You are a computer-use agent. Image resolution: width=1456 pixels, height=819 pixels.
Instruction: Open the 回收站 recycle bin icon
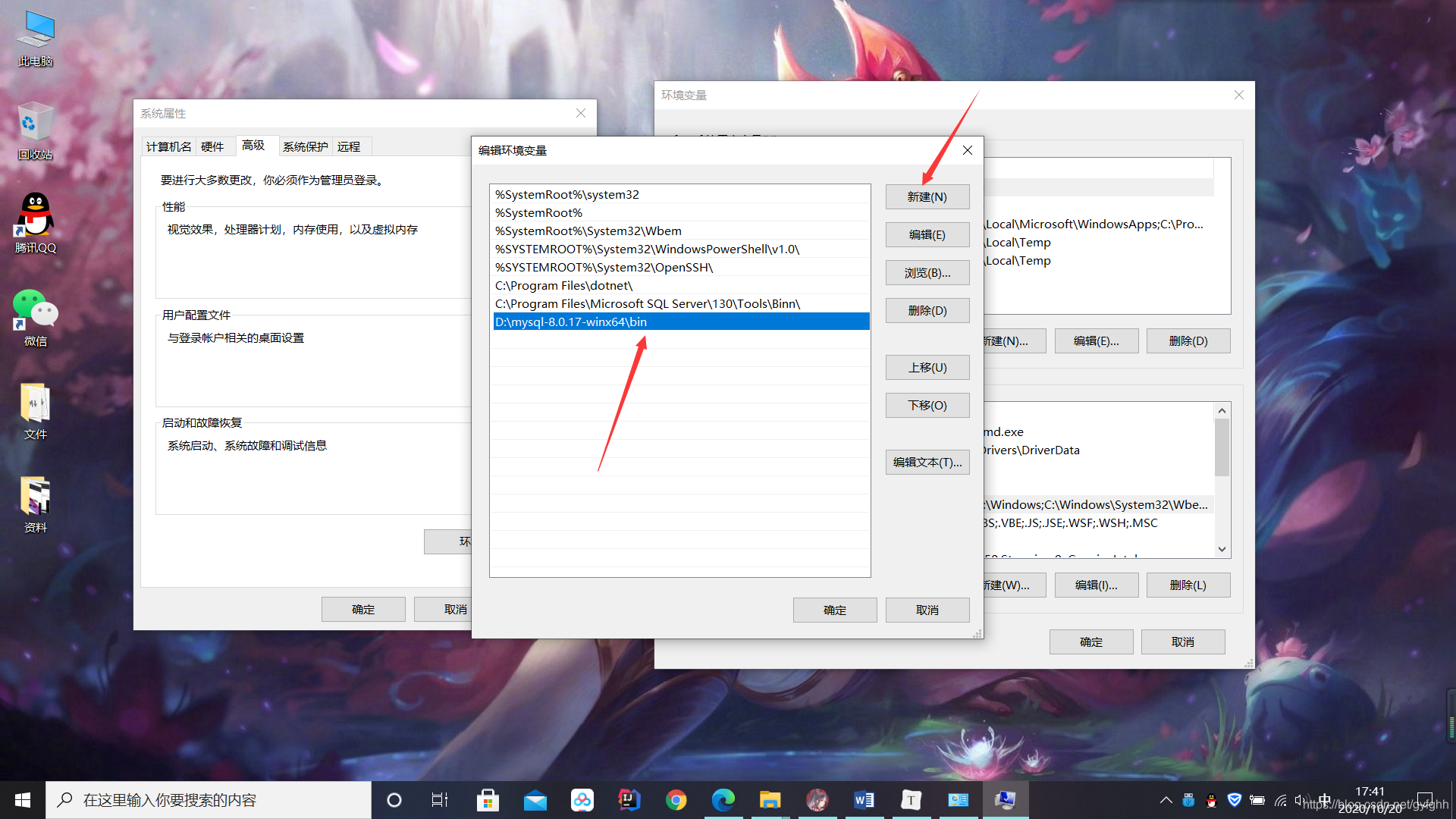pyautogui.click(x=36, y=132)
